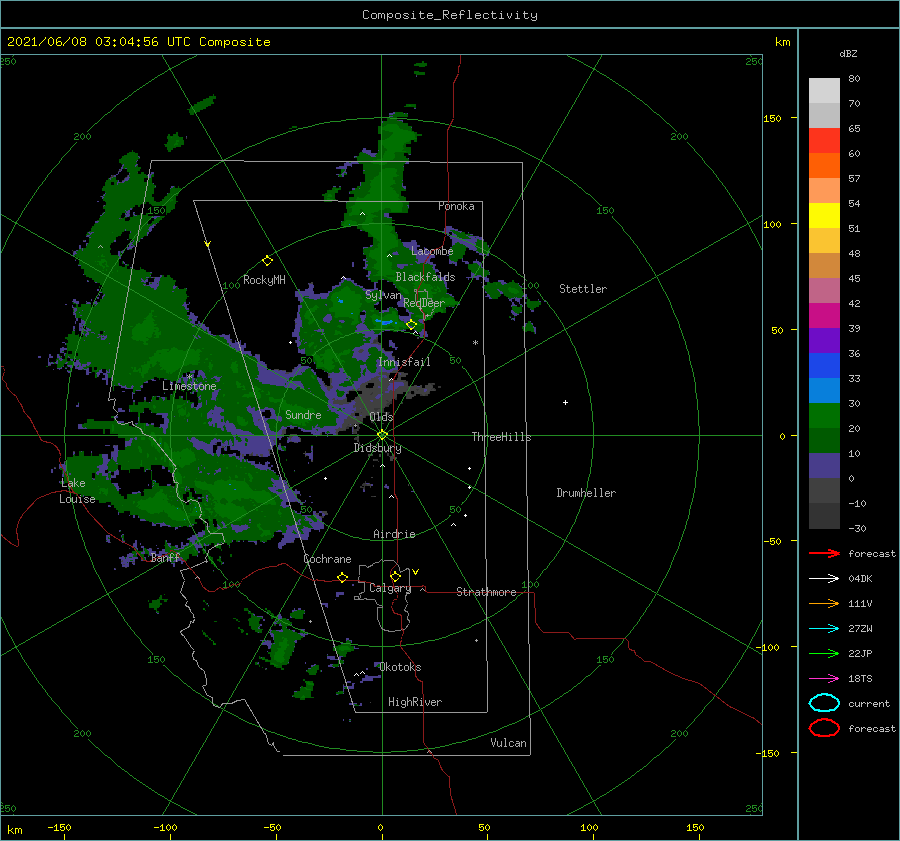The height and width of the screenshot is (841, 900).
Task: Click the orange 111V arrow icon
Action: click(824, 603)
